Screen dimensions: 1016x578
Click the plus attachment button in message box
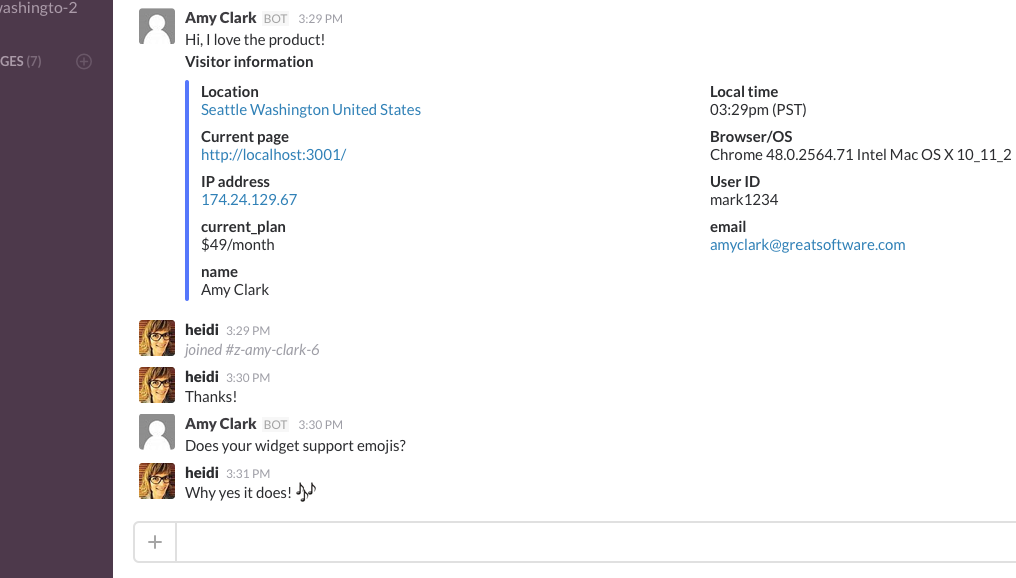pos(155,542)
